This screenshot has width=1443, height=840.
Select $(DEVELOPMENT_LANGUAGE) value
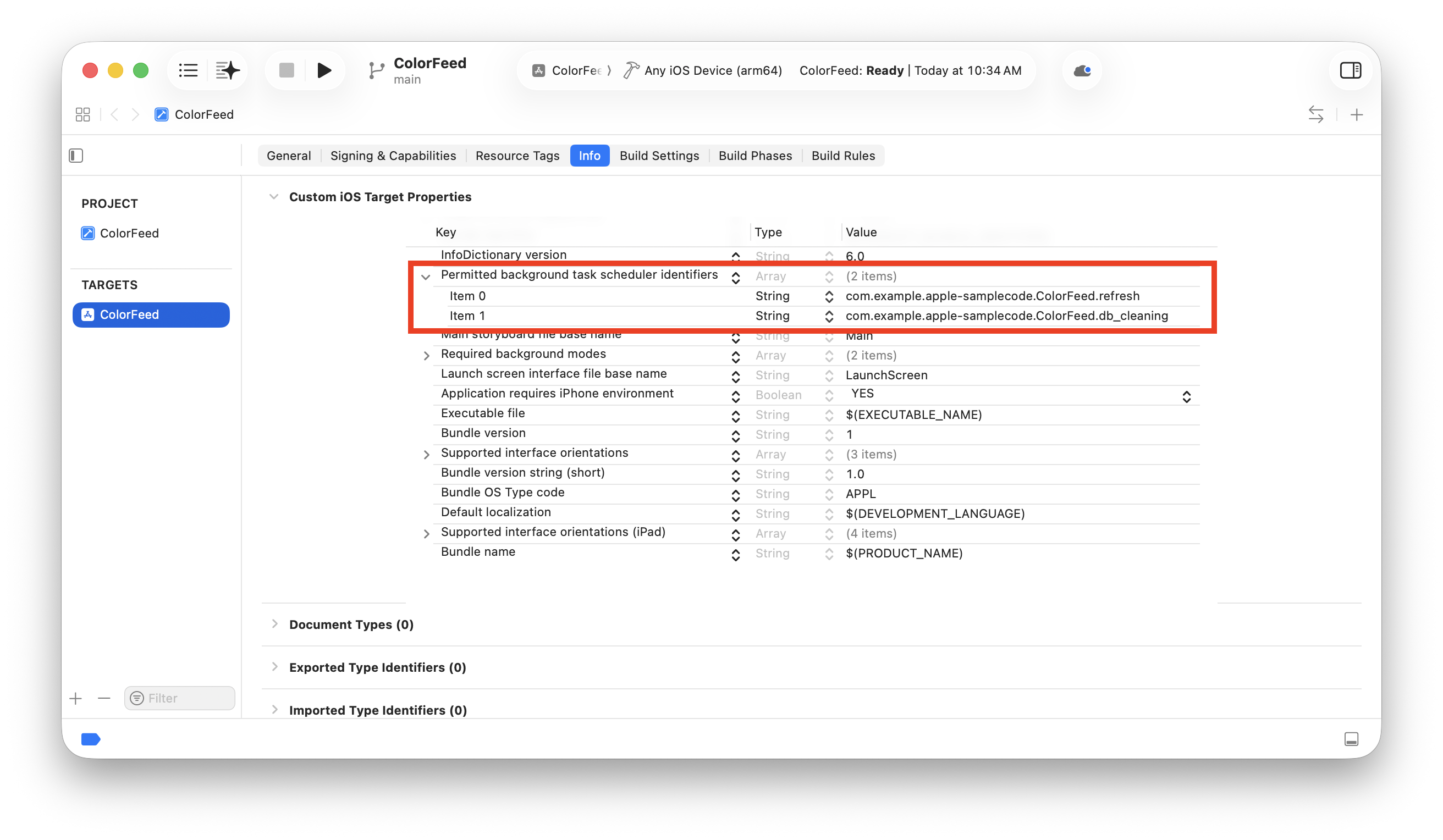935,513
